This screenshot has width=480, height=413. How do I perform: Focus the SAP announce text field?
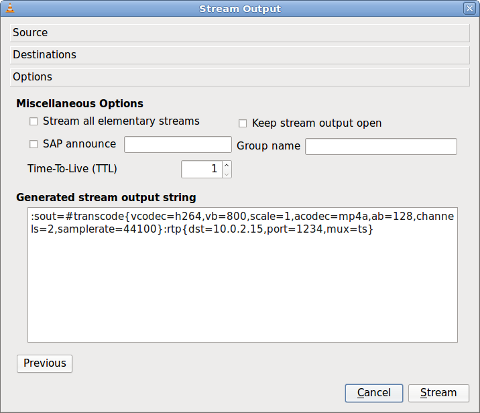point(178,144)
